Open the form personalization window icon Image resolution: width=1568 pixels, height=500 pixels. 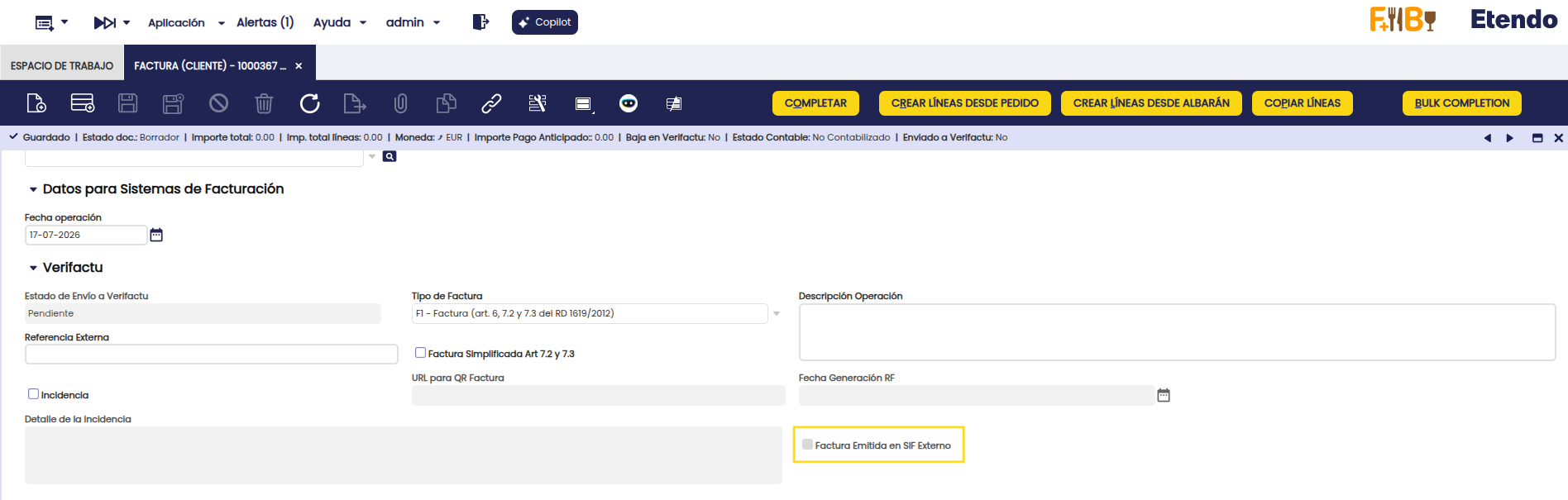(584, 104)
